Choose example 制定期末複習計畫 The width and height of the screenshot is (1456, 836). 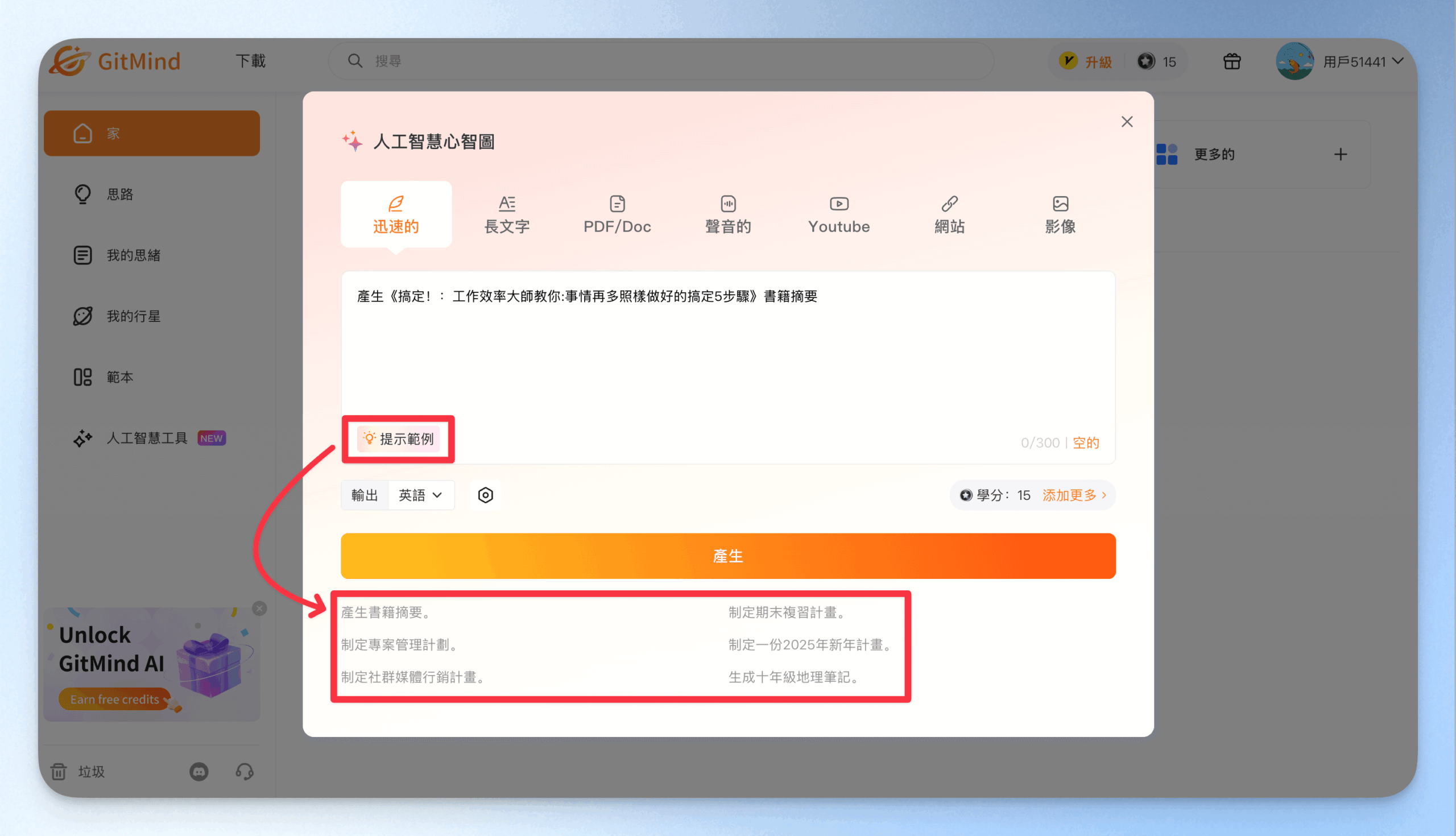click(x=787, y=612)
